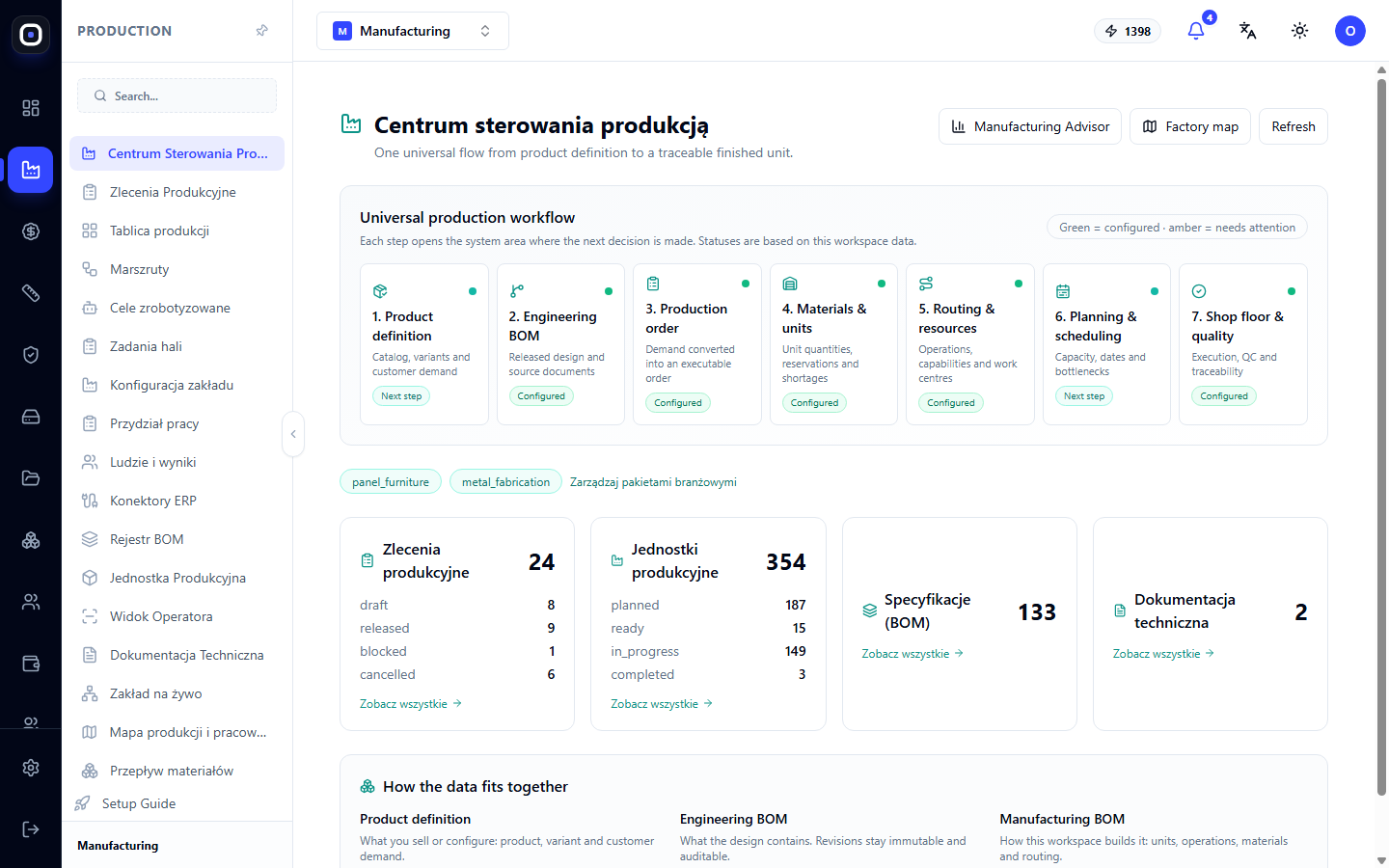Click Zarządzaj pakietami branżowymi link

click(653, 482)
